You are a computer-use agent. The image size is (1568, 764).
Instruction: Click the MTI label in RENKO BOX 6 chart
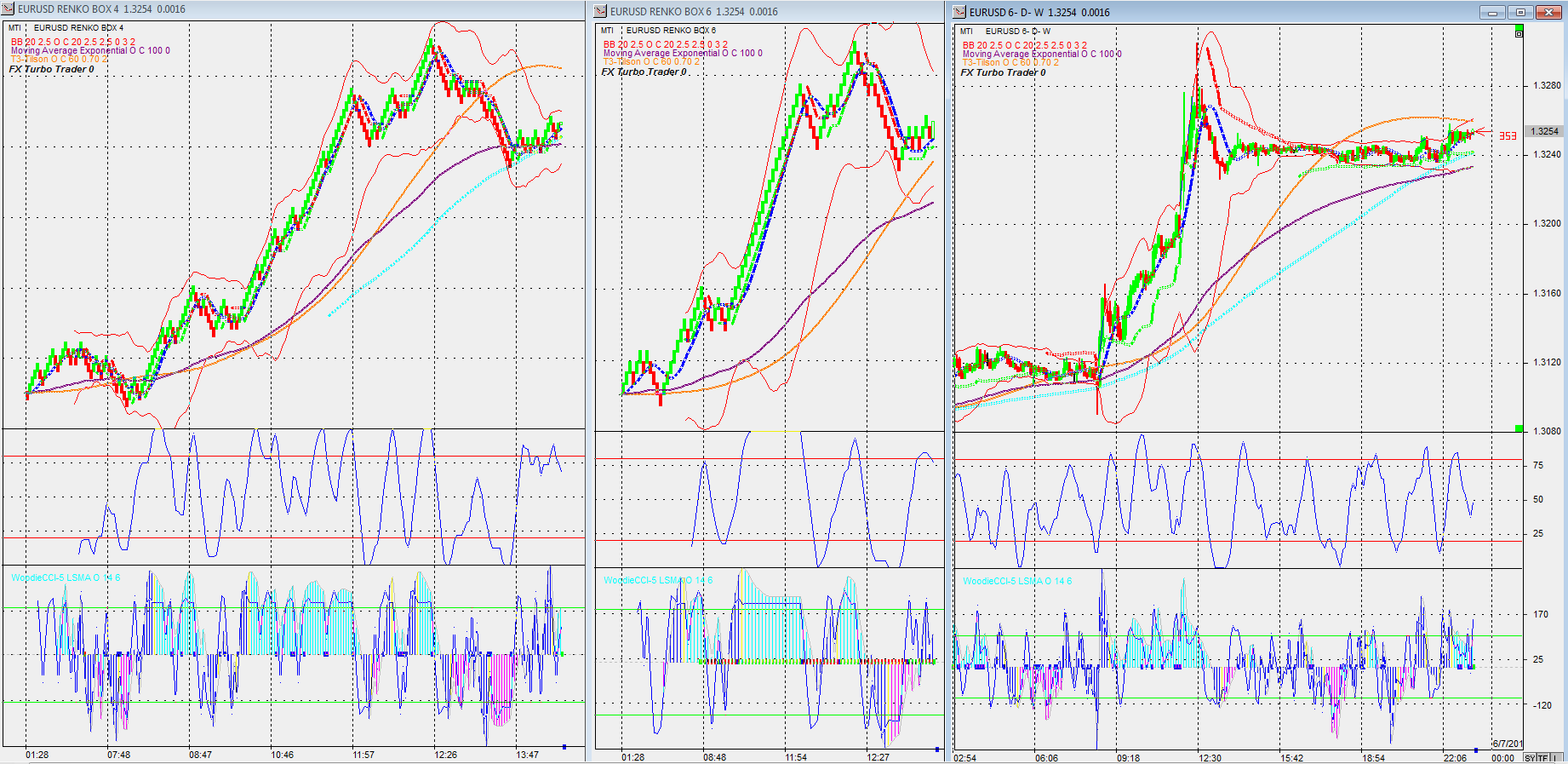tap(607, 31)
